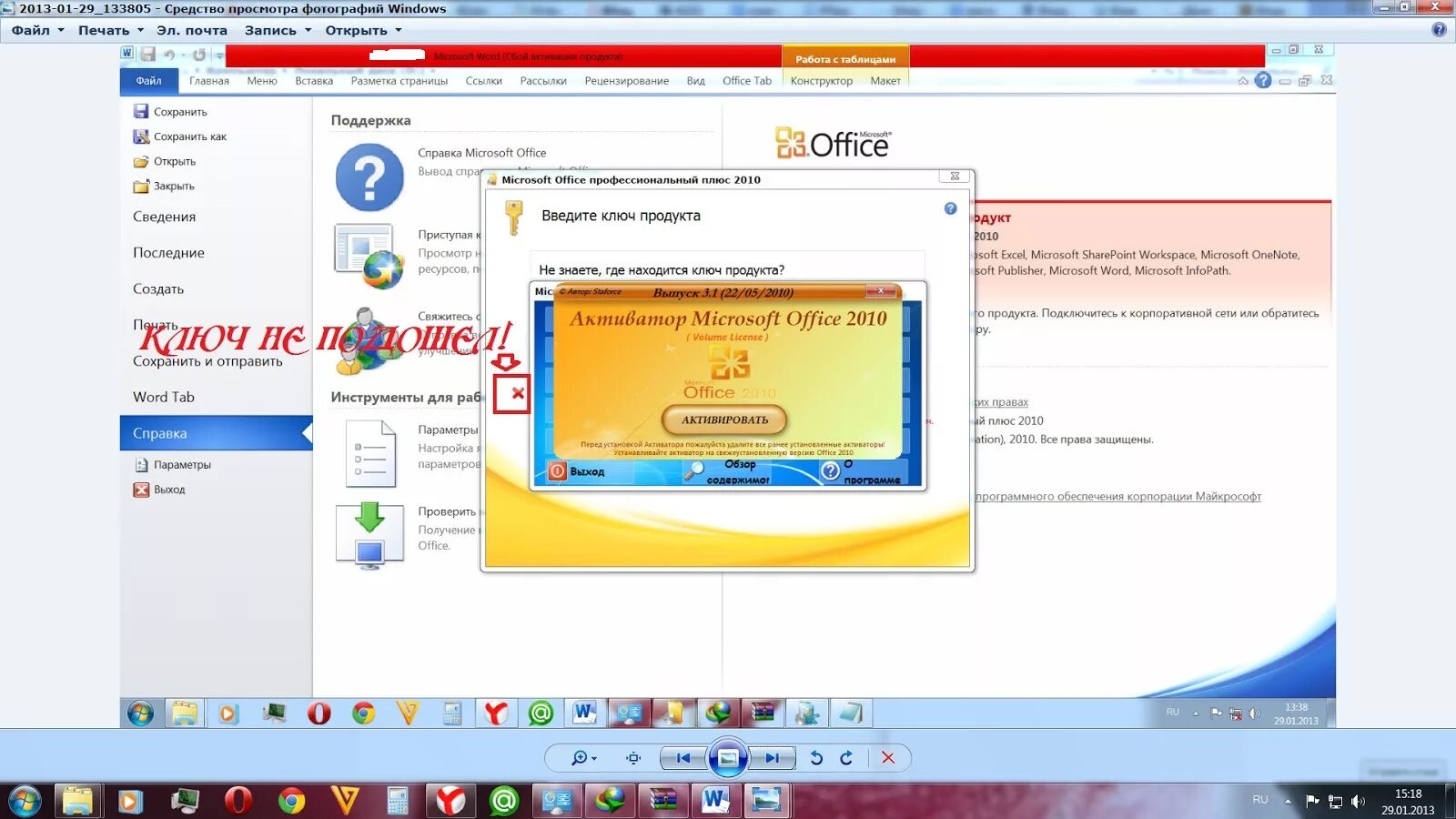1456x819 pixels.
Task: Select the highlighted Справка sidebar item
Action: pos(216,433)
